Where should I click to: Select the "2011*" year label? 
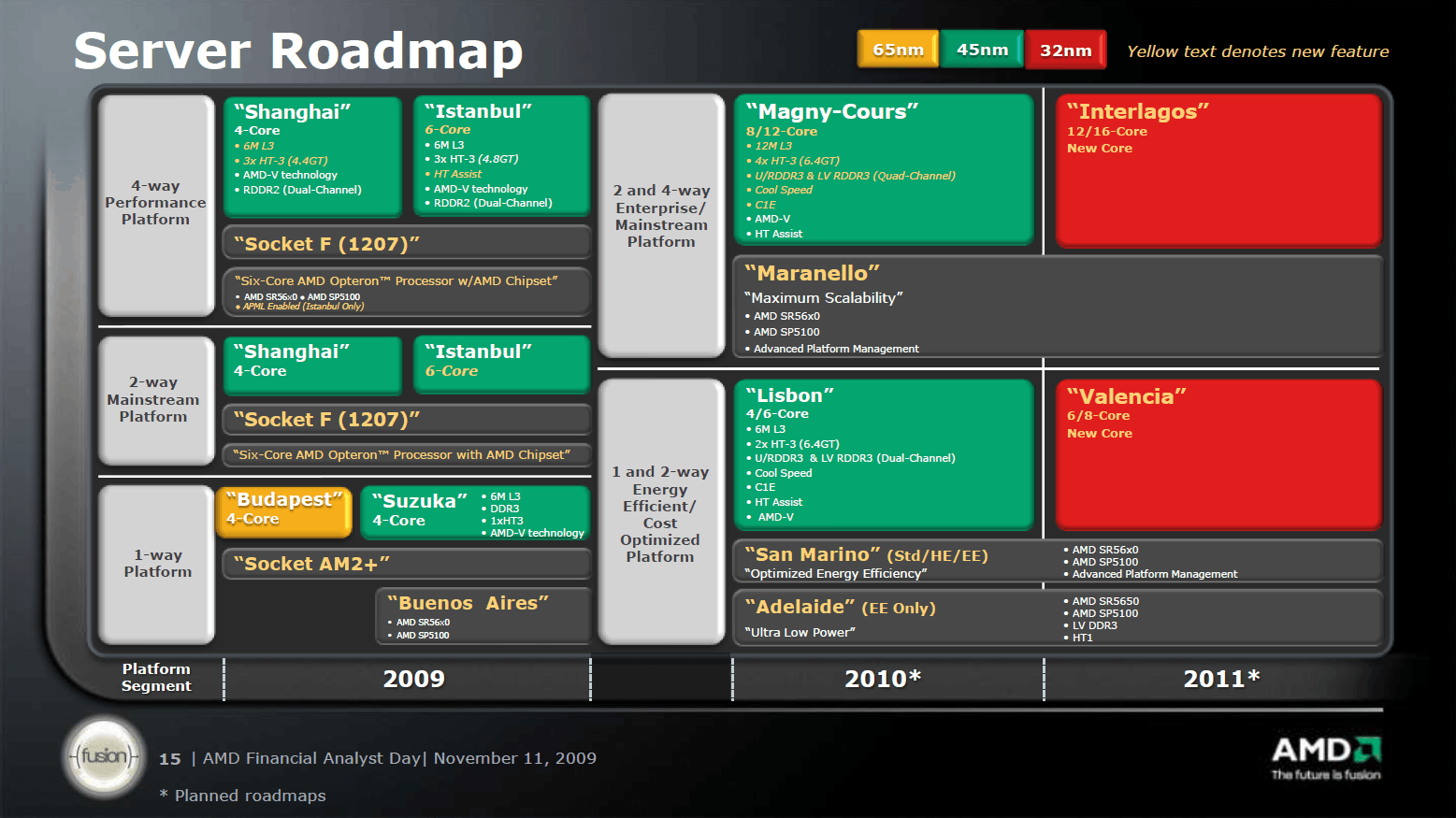coord(1221,679)
